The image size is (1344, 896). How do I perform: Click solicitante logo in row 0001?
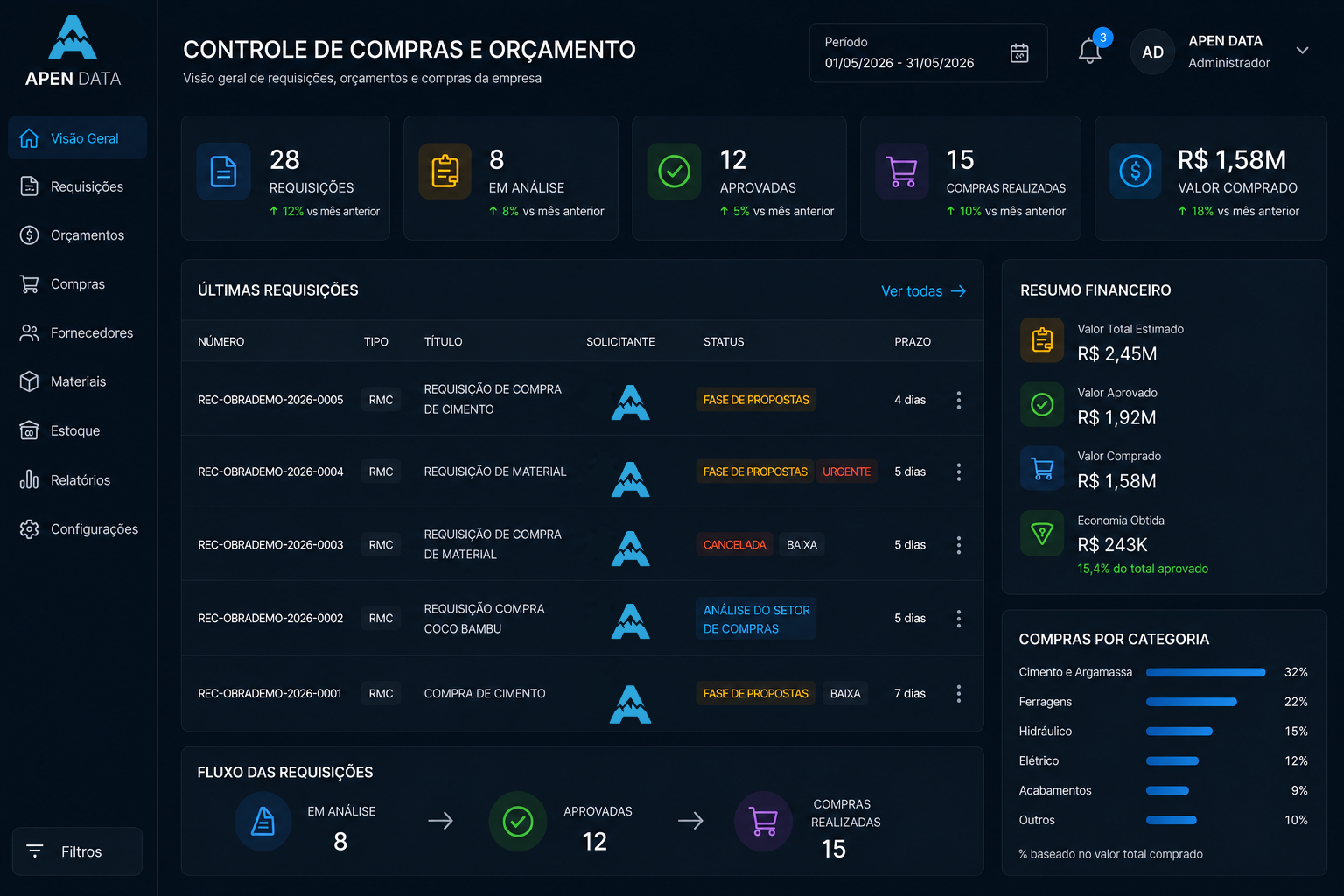point(630,704)
